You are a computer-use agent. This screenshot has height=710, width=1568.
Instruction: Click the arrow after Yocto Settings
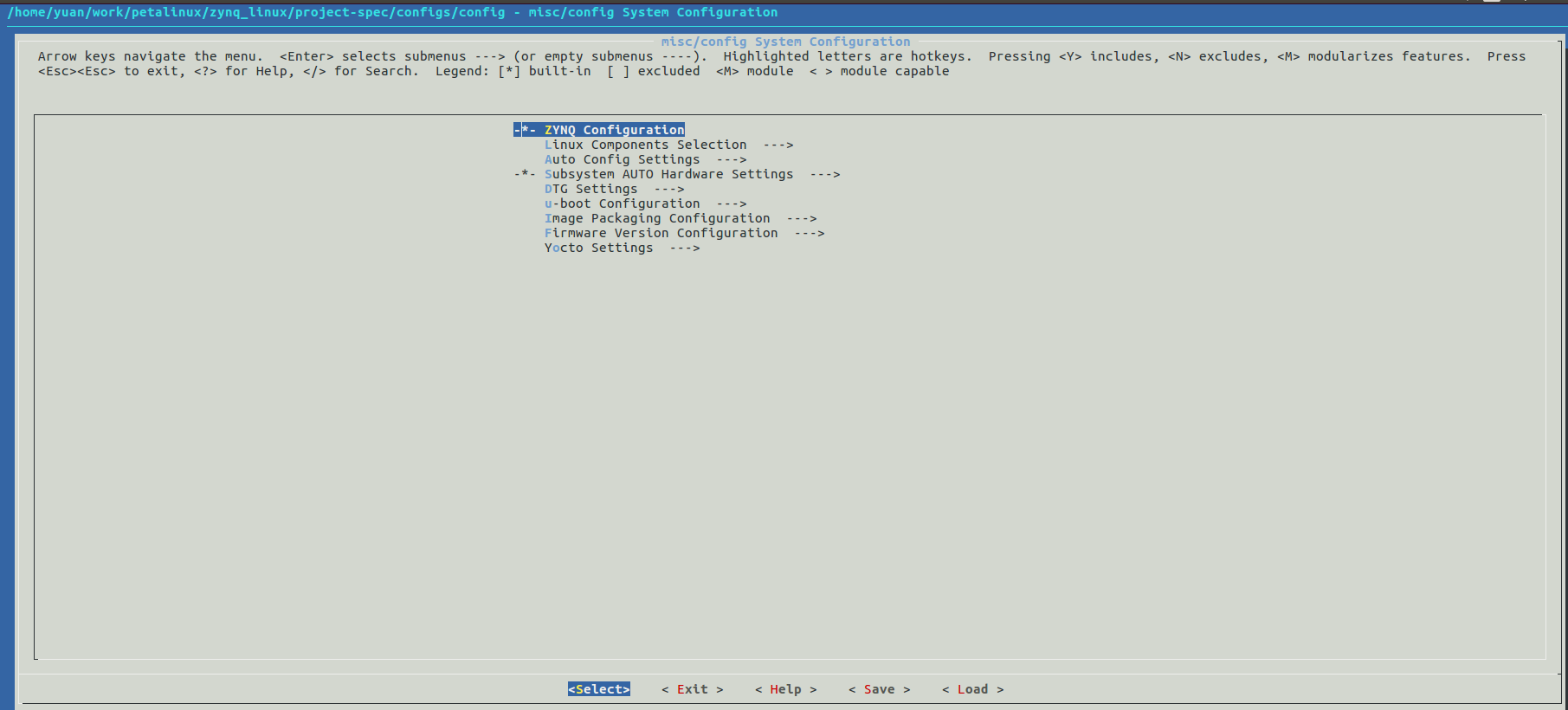click(685, 248)
